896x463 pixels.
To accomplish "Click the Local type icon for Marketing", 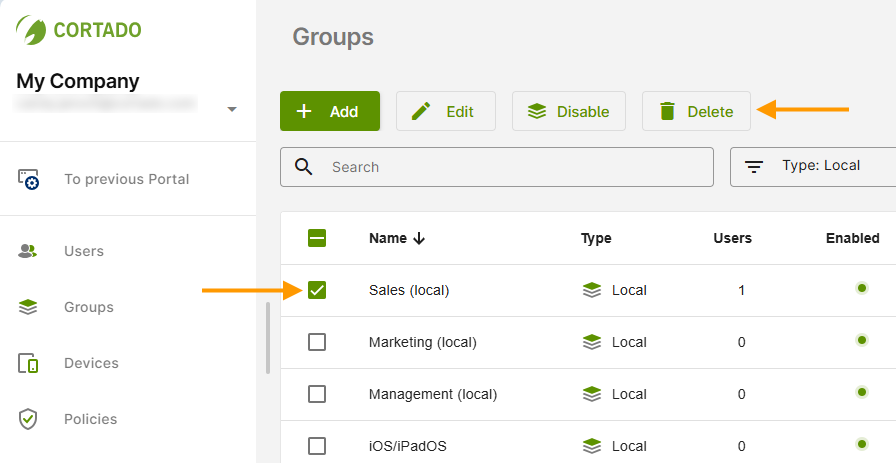I will coord(592,342).
